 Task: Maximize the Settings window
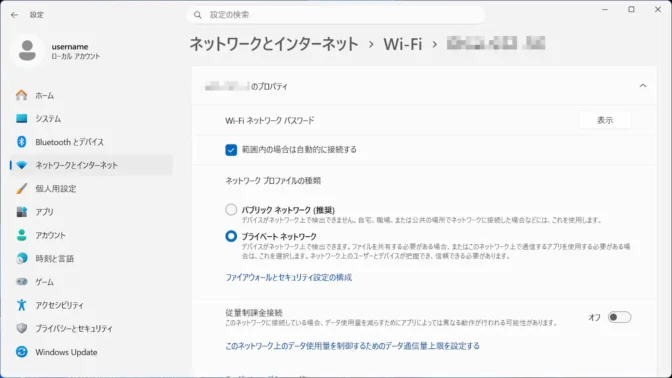pyautogui.click(x=631, y=9)
